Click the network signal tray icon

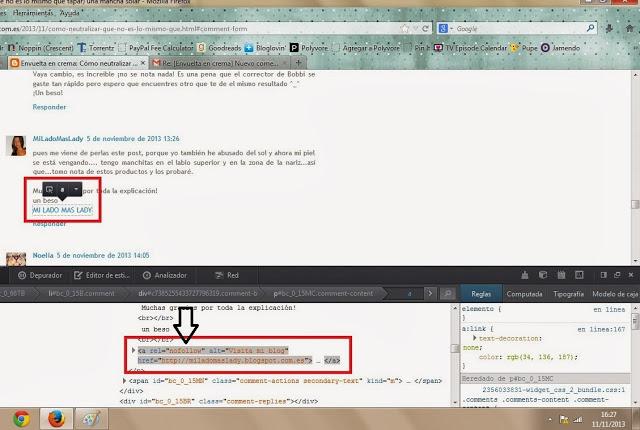pyautogui.click(x=578, y=419)
